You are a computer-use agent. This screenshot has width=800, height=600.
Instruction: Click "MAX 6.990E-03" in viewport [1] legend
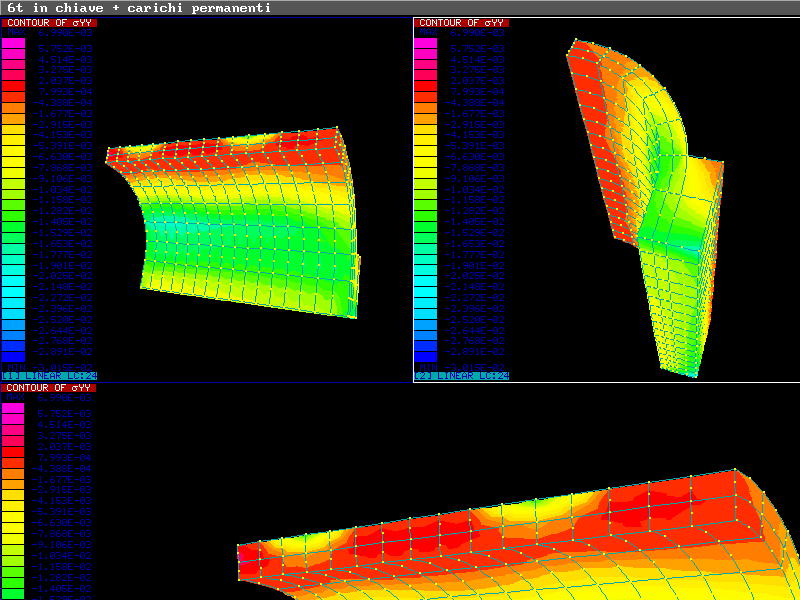pyautogui.click(x=49, y=33)
